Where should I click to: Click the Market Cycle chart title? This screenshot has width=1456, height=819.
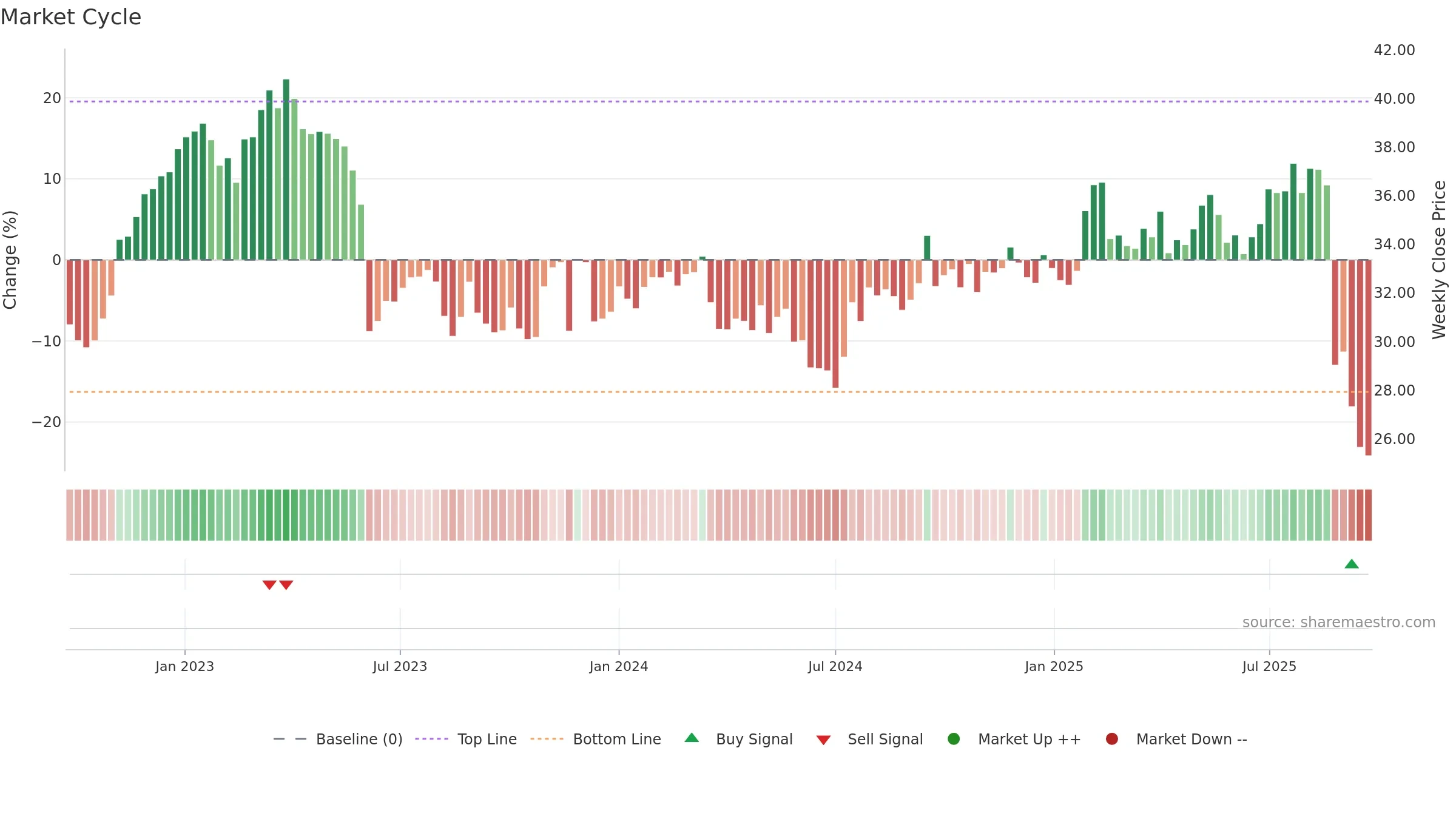(71, 17)
